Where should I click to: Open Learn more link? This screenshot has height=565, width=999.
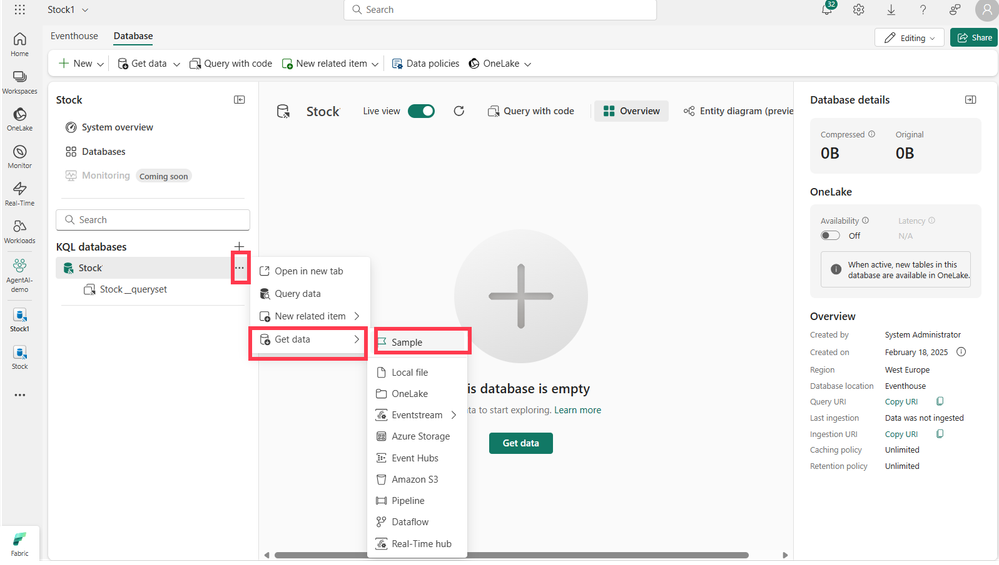click(577, 410)
